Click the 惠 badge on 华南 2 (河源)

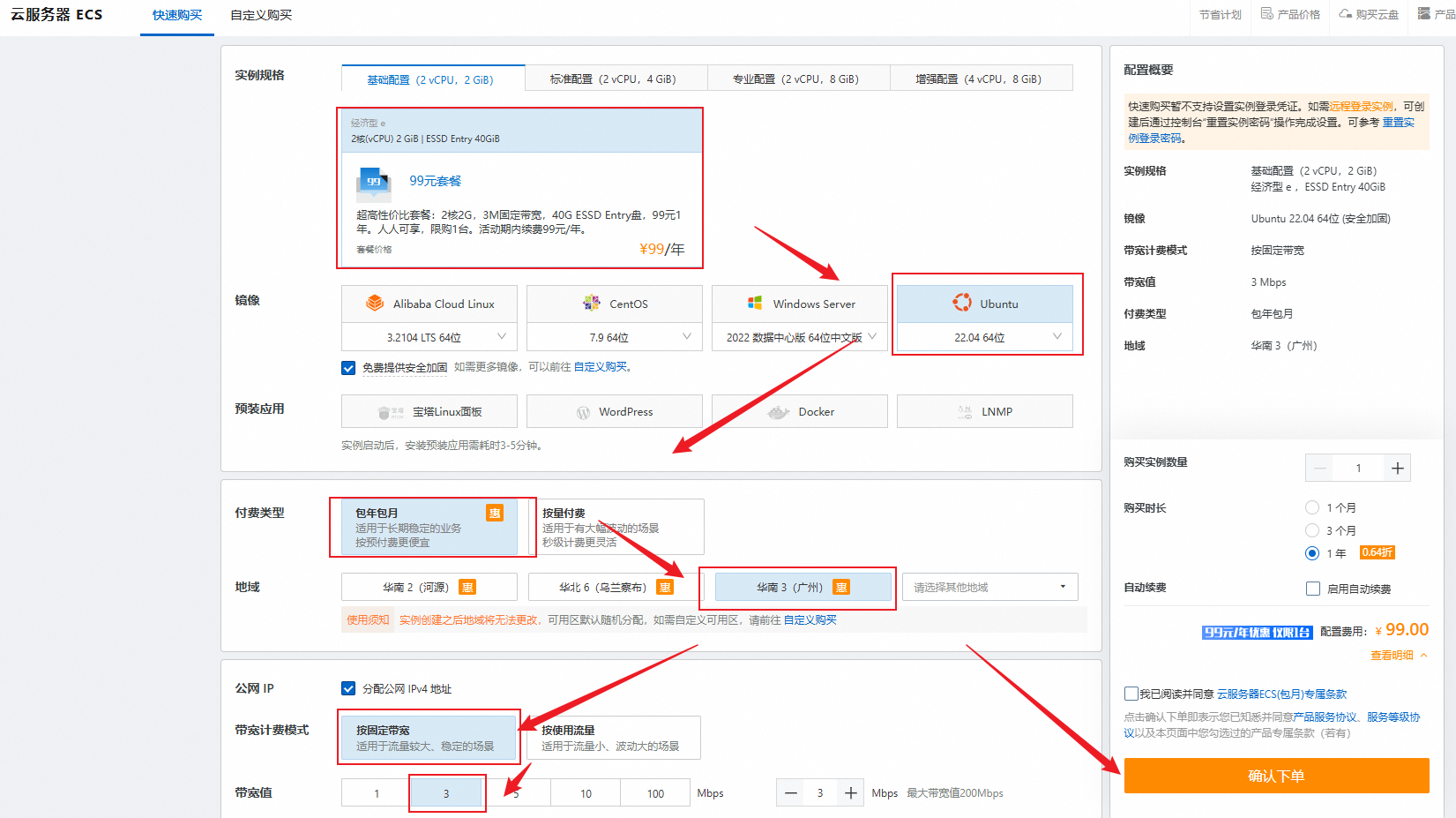[467, 588]
